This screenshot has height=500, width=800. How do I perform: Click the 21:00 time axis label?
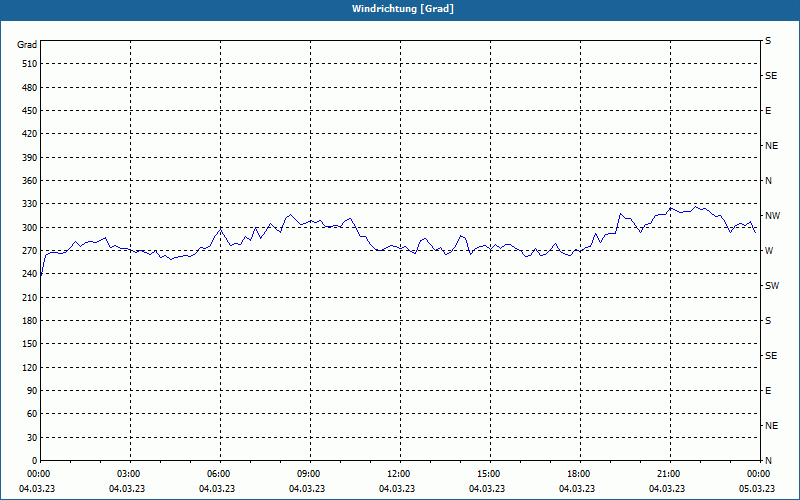(668, 474)
